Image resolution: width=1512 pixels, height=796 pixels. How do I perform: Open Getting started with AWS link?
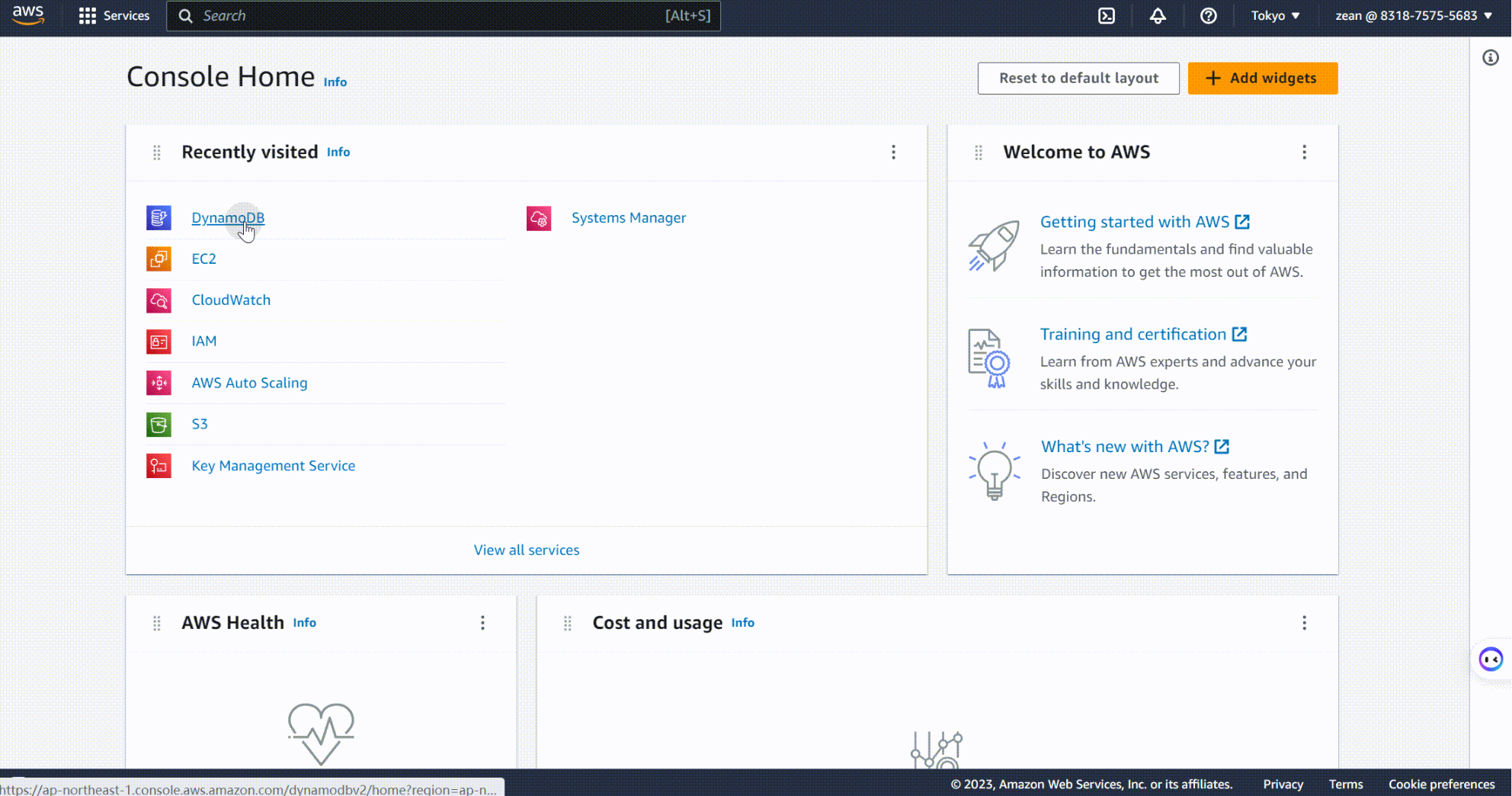[1145, 222]
